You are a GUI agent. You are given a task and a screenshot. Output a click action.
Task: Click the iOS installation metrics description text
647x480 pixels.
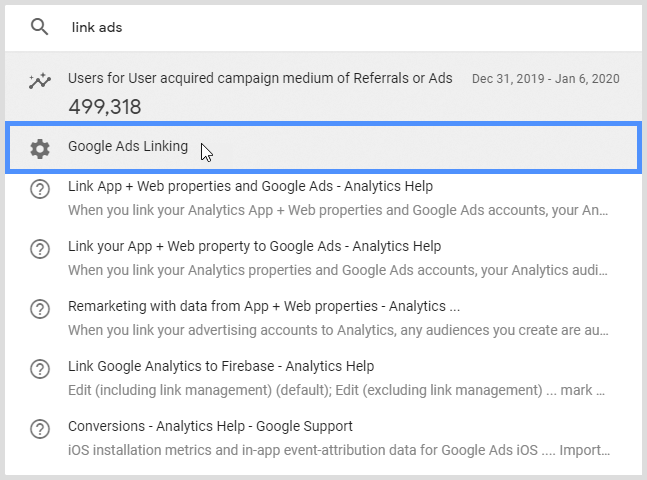330,451
